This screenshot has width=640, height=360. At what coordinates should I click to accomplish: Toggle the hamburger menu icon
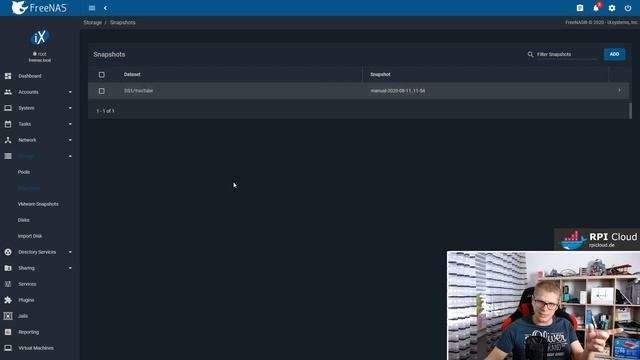pos(92,8)
